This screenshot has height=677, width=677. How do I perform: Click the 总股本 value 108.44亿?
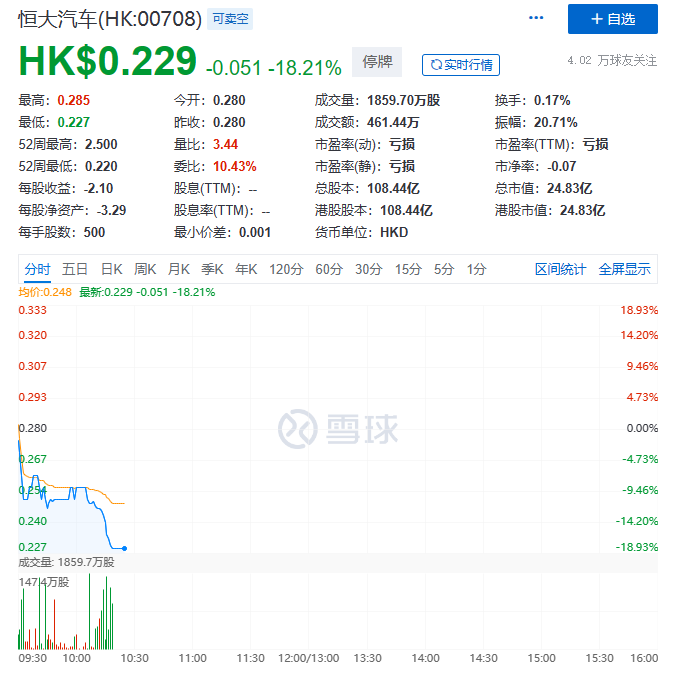pos(393,189)
